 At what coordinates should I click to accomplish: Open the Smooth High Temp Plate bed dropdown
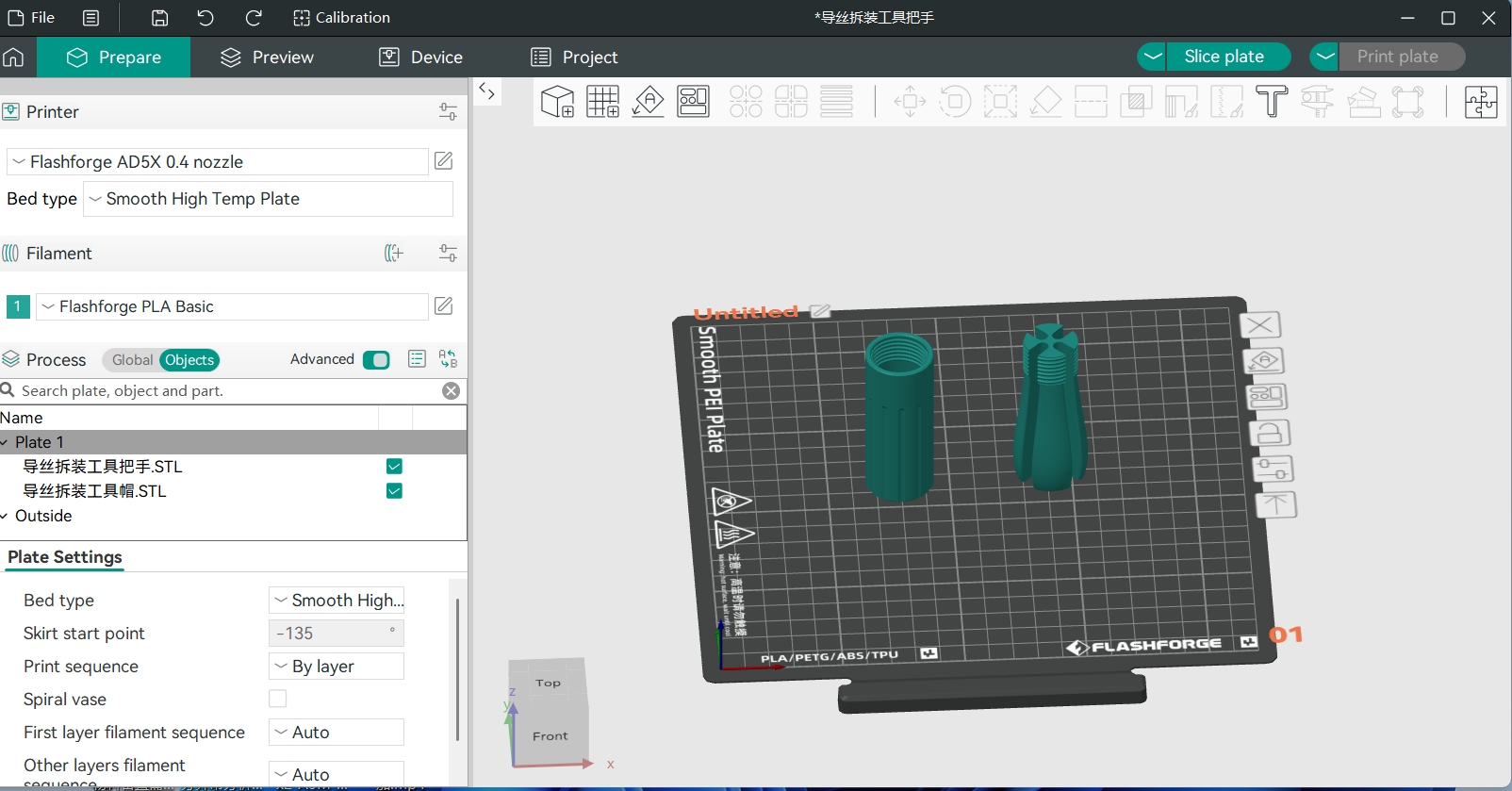pos(268,199)
